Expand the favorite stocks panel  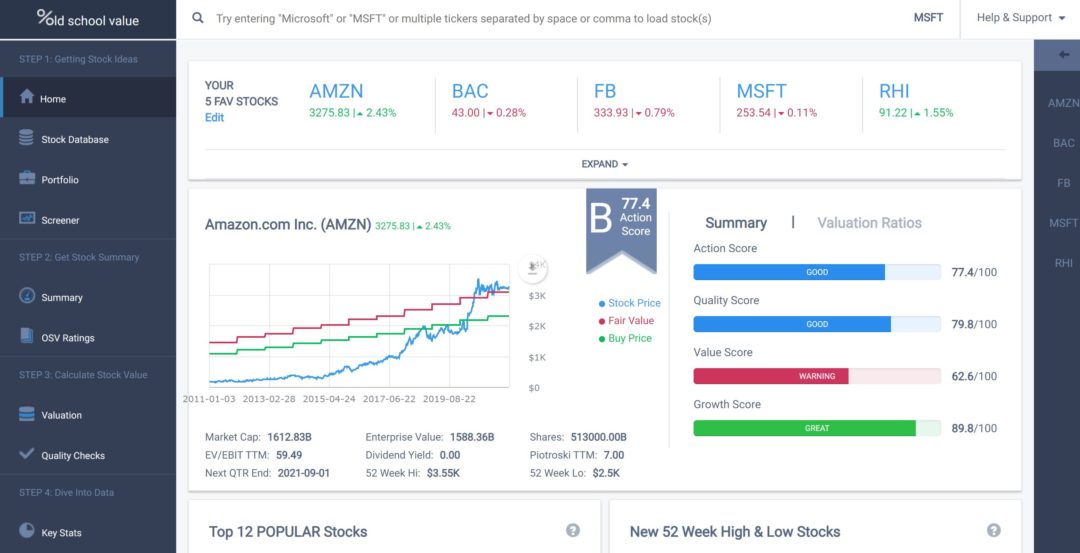pyautogui.click(x=605, y=165)
